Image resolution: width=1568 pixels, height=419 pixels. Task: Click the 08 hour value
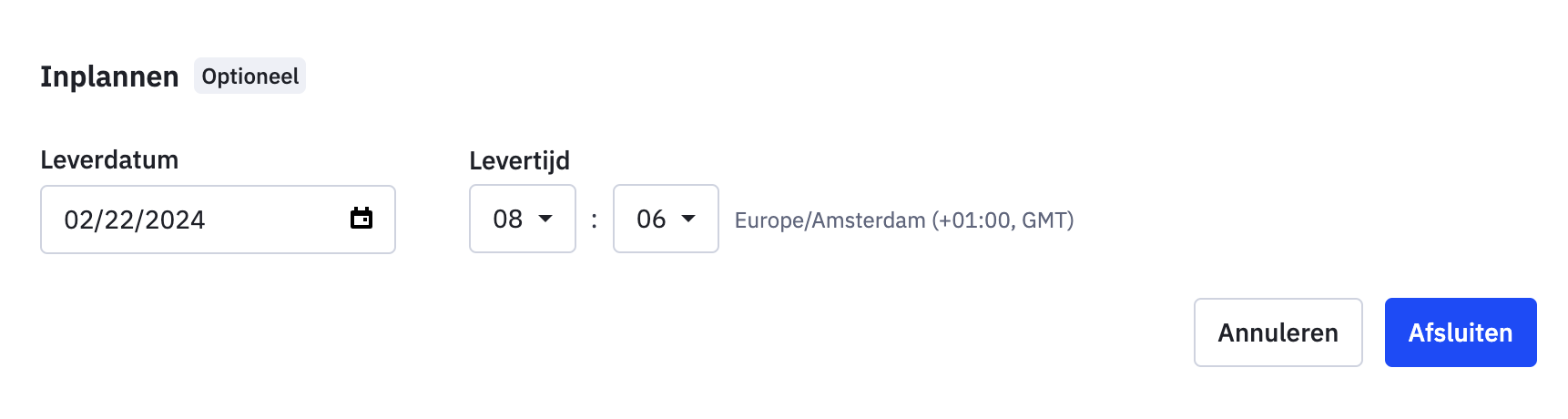(507, 220)
